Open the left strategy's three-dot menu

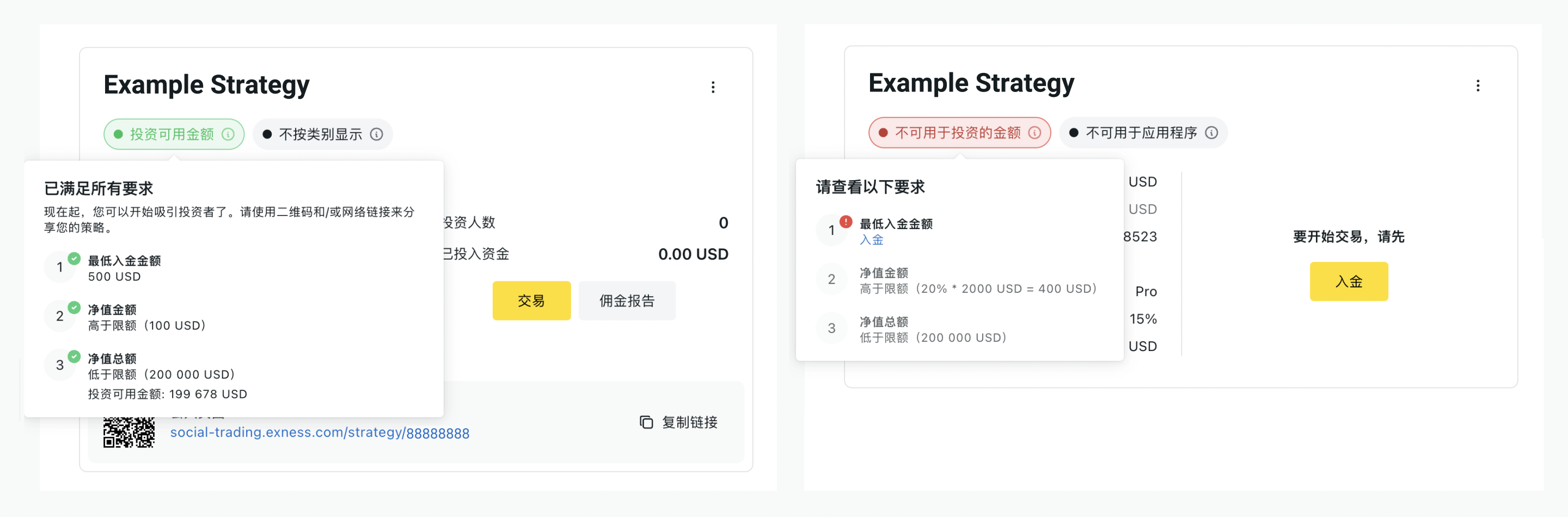coord(713,87)
